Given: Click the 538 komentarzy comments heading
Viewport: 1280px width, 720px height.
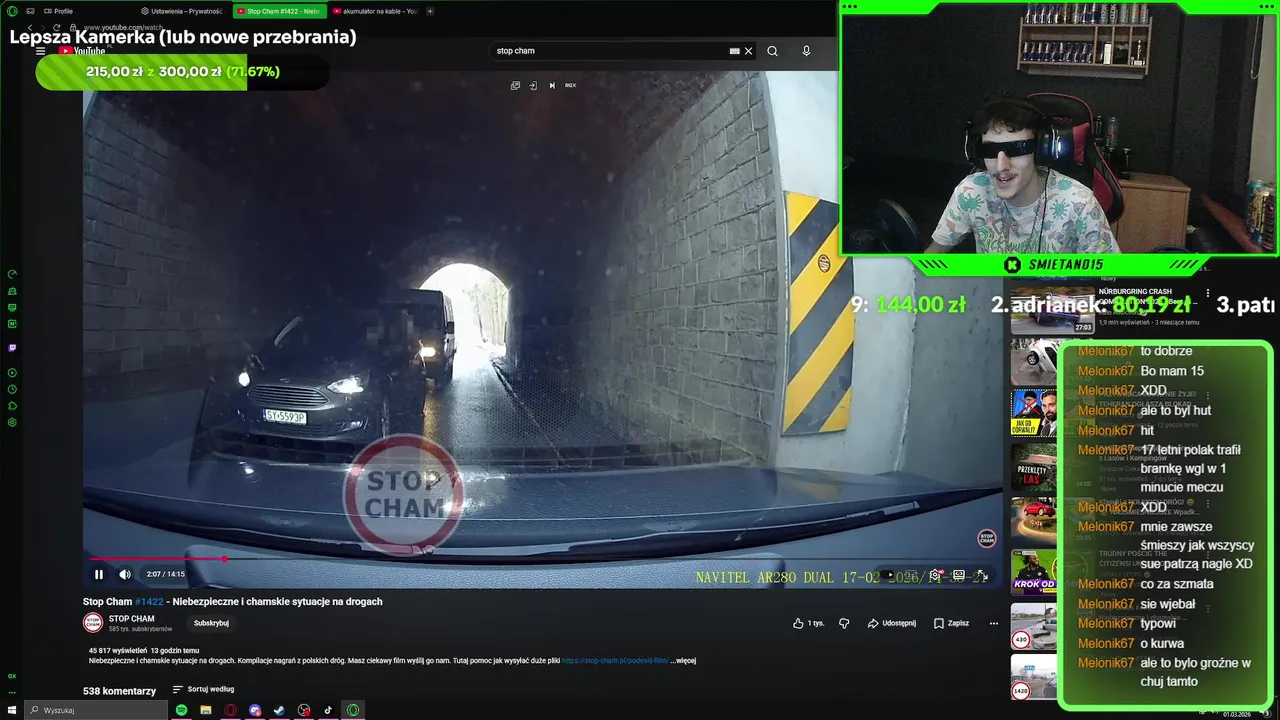Looking at the screenshot, I should pos(119,691).
